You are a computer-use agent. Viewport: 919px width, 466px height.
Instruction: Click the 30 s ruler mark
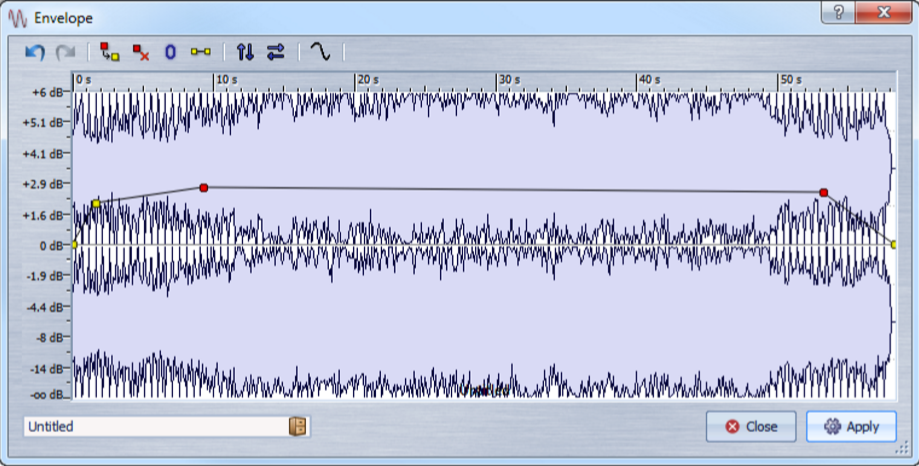pyautogui.click(x=509, y=80)
